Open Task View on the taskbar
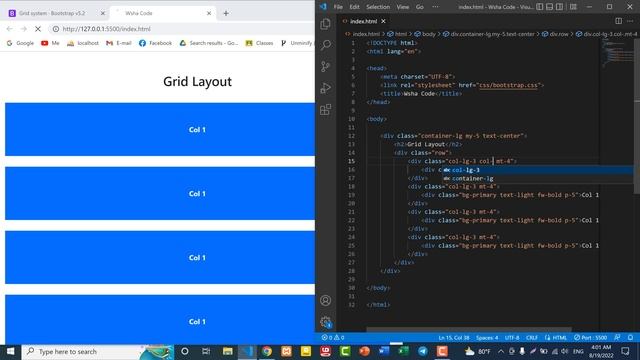This screenshot has height=360, width=640. click(206, 351)
